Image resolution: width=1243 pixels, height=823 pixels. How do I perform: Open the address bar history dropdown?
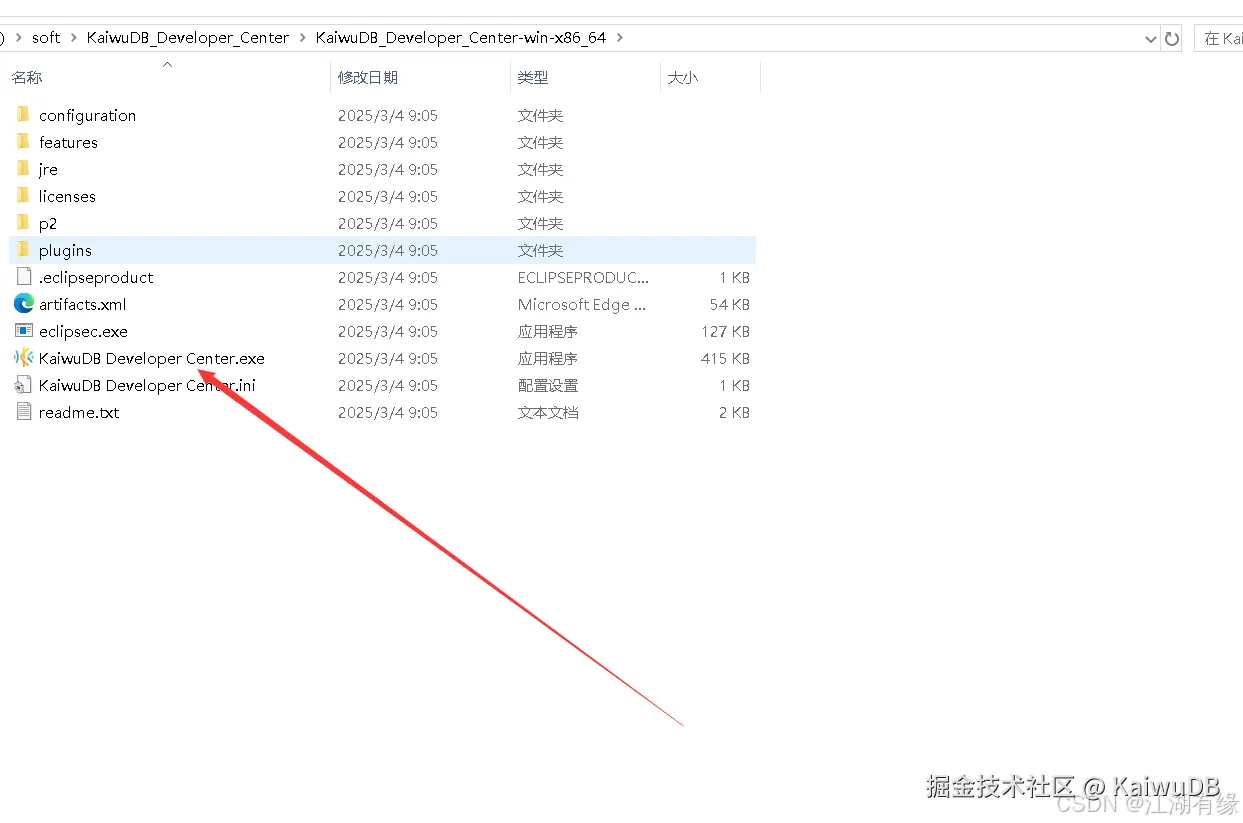click(x=1150, y=38)
